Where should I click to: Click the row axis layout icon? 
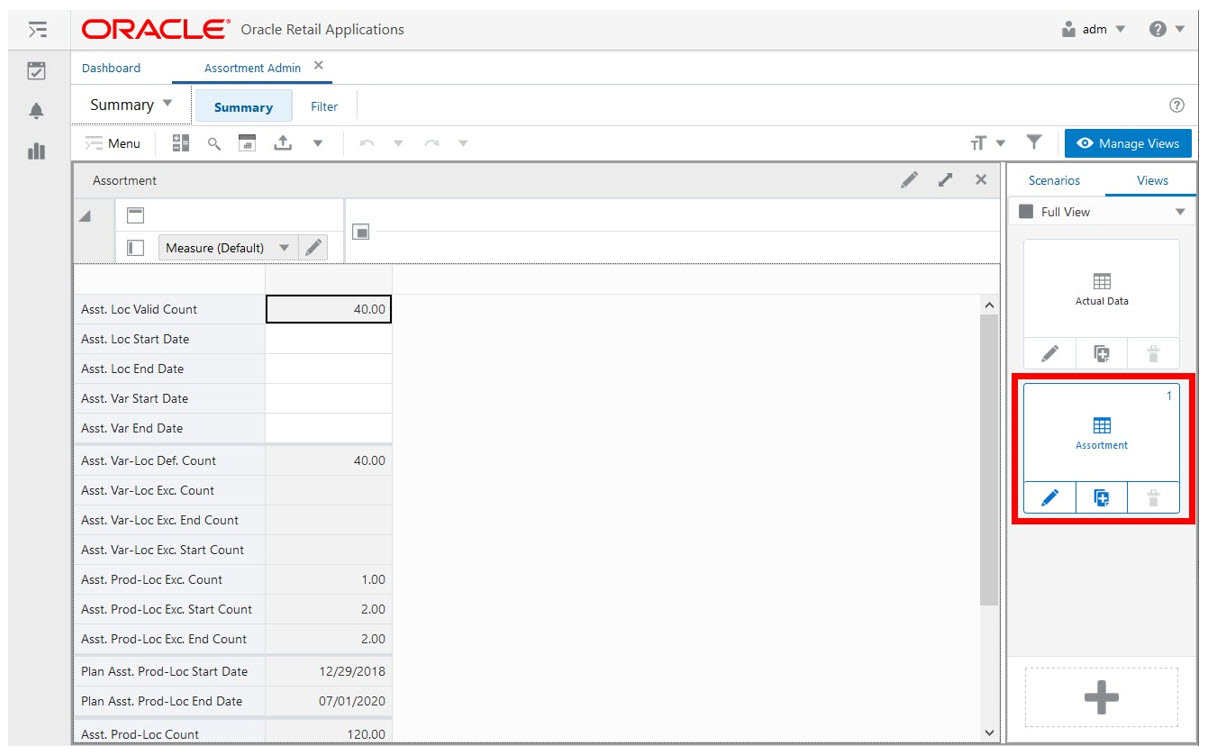(x=137, y=247)
